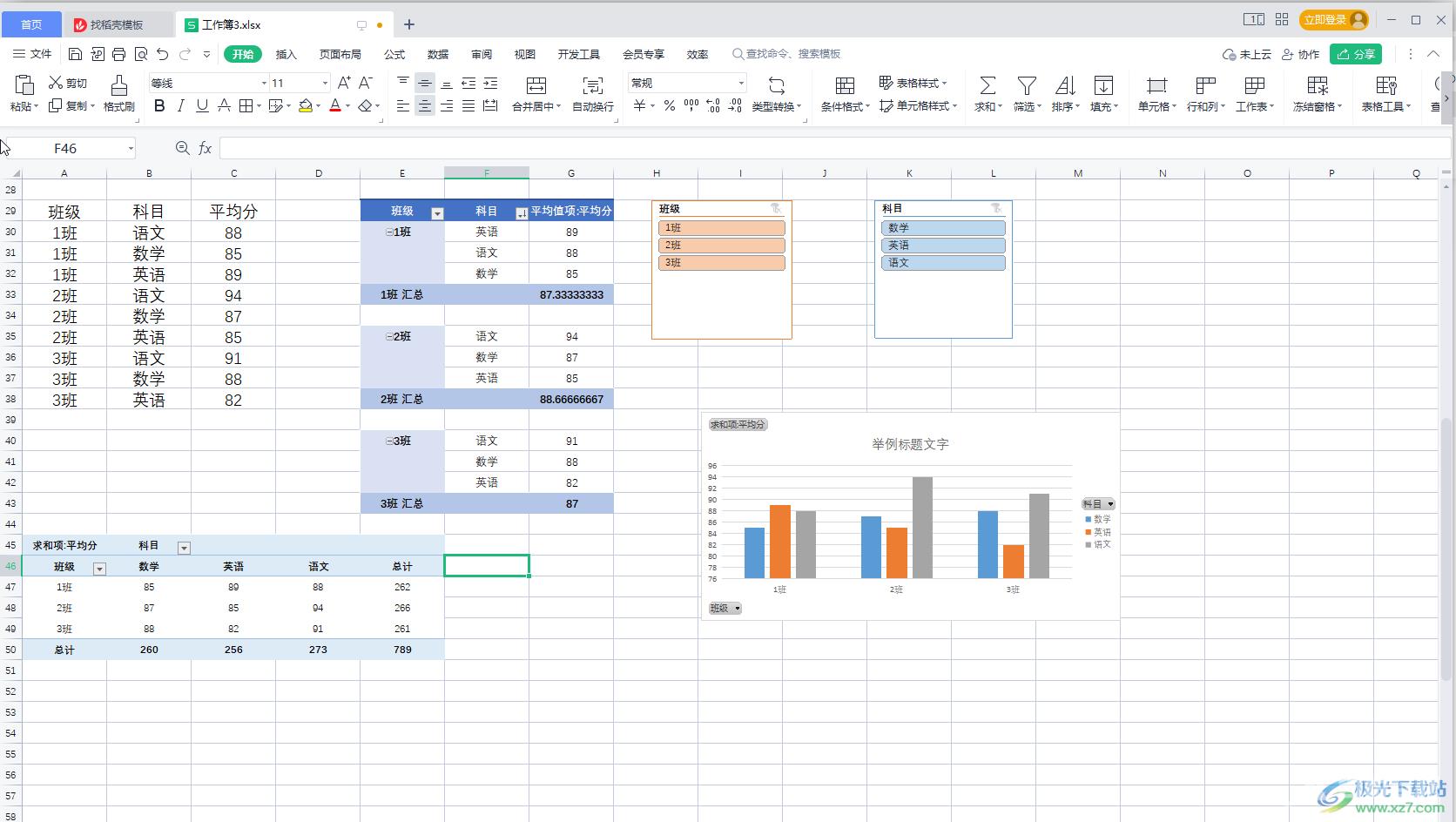This screenshot has height=822, width=1456.
Task: Open the 视图 ribbon tab
Action: [525, 54]
